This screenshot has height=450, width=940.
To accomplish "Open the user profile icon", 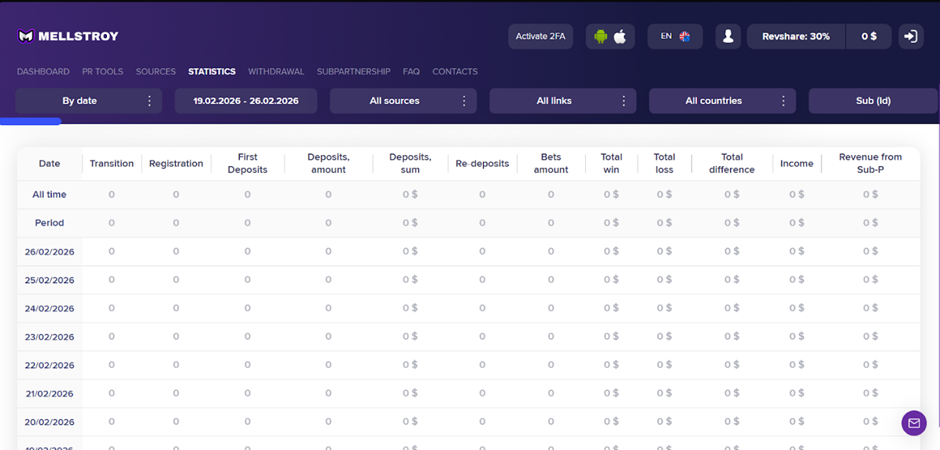I will coord(728,37).
